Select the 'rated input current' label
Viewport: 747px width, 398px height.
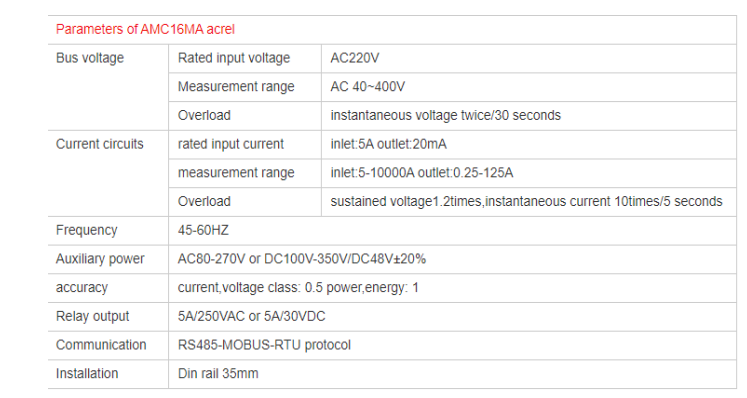click(231, 144)
